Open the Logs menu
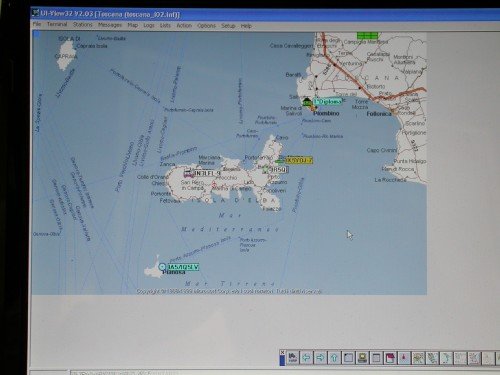Screen dimensions: 500x375 tap(149, 25)
